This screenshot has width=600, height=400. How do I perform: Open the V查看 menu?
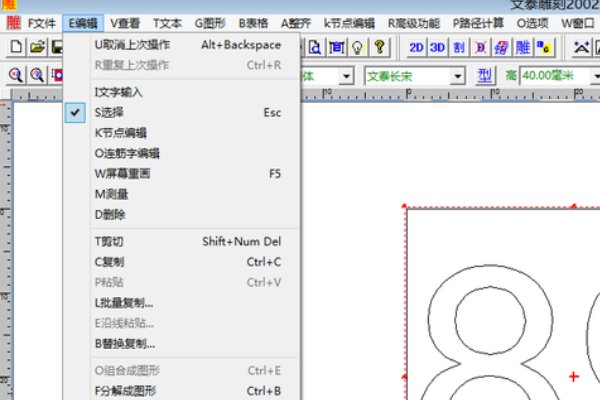click(x=125, y=23)
